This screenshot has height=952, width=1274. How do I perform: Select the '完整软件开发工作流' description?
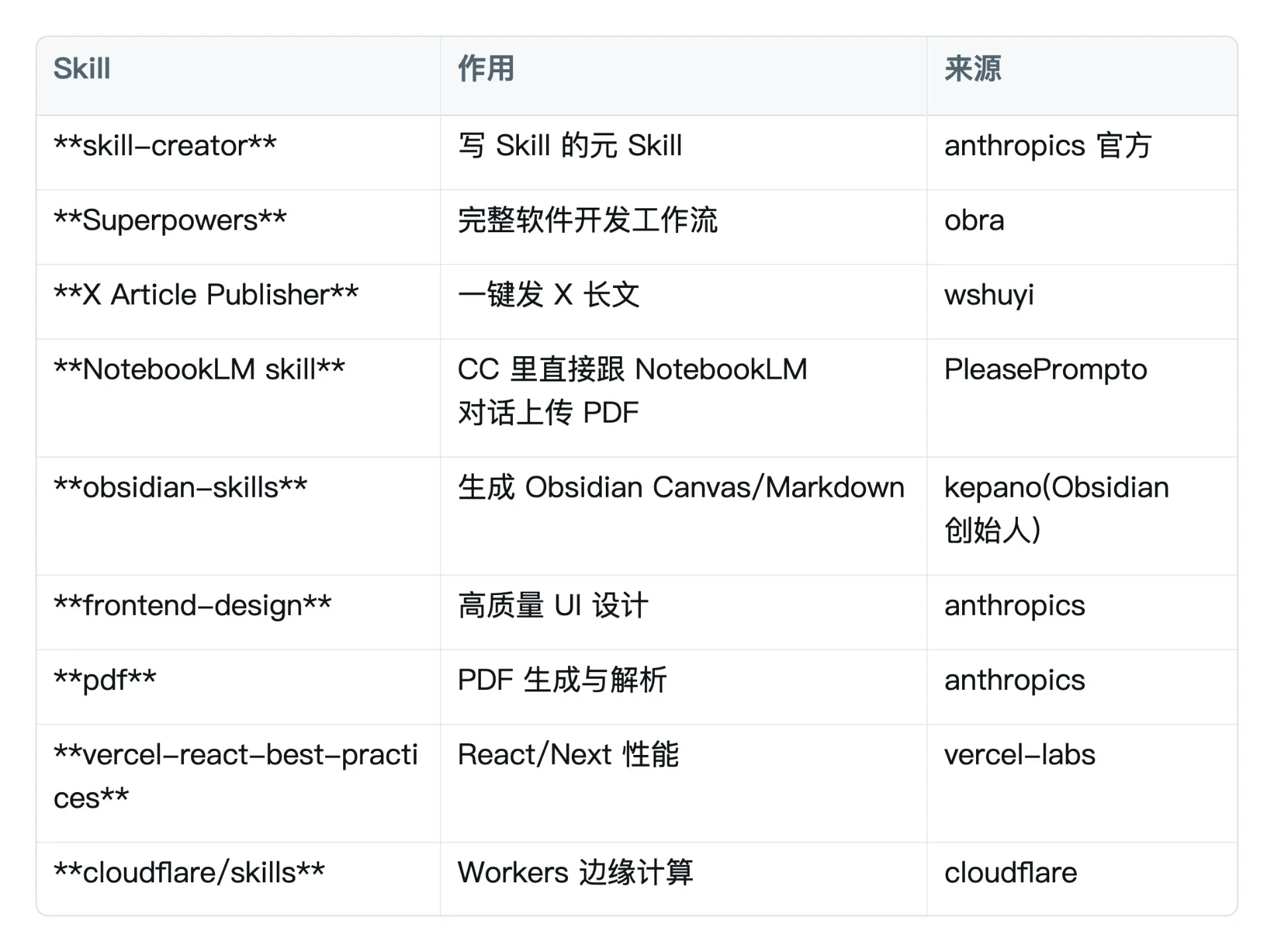(x=587, y=221)
